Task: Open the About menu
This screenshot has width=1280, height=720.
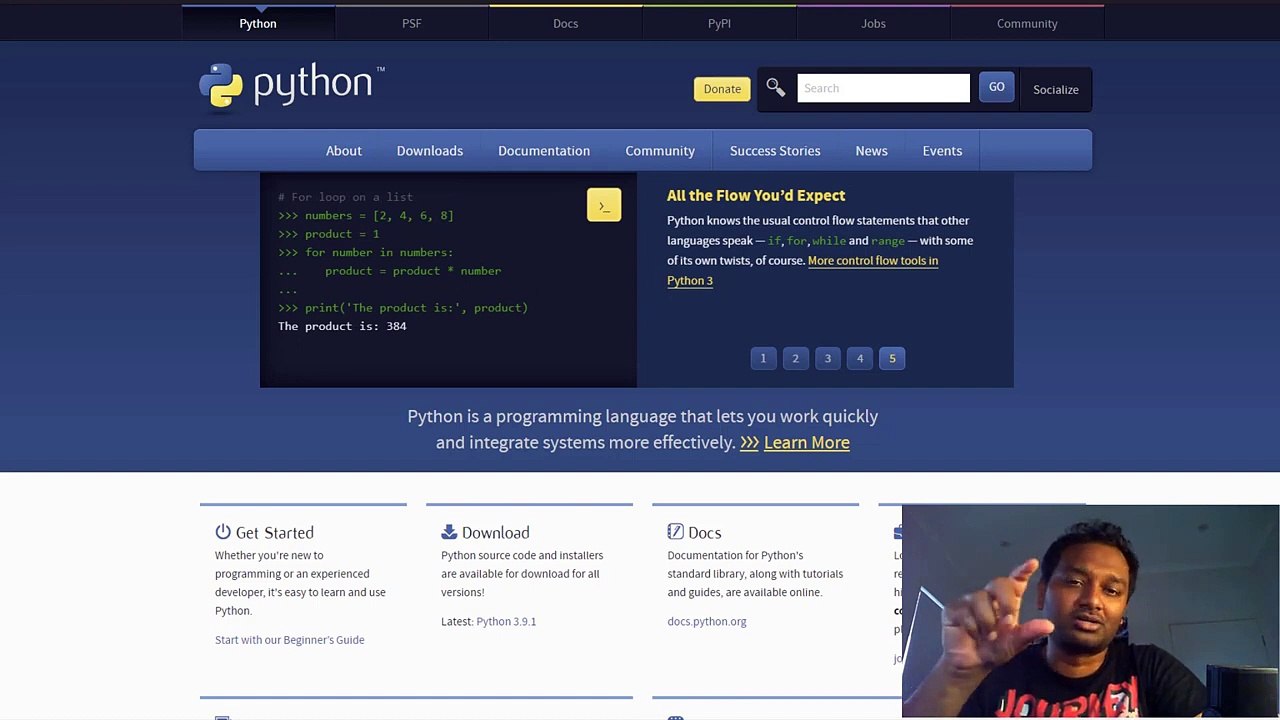Action: [344, 151]
